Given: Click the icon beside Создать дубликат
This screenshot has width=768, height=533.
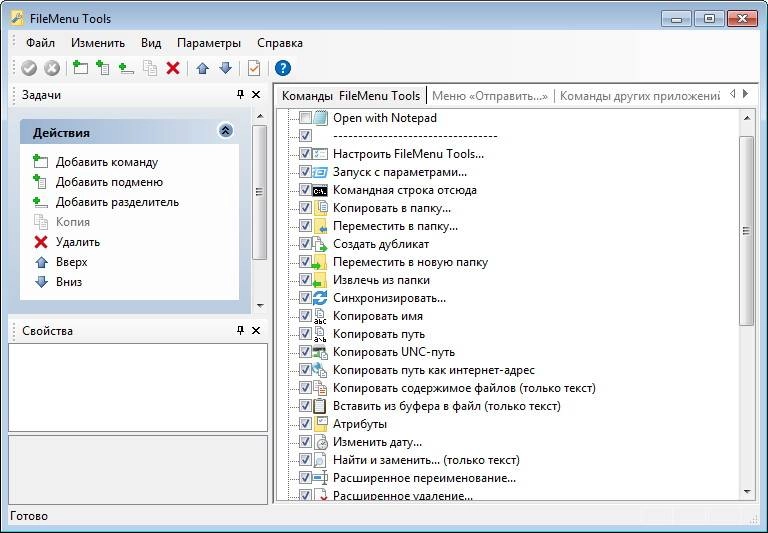Looking at the screenshot, I should (x=320, y=244).
